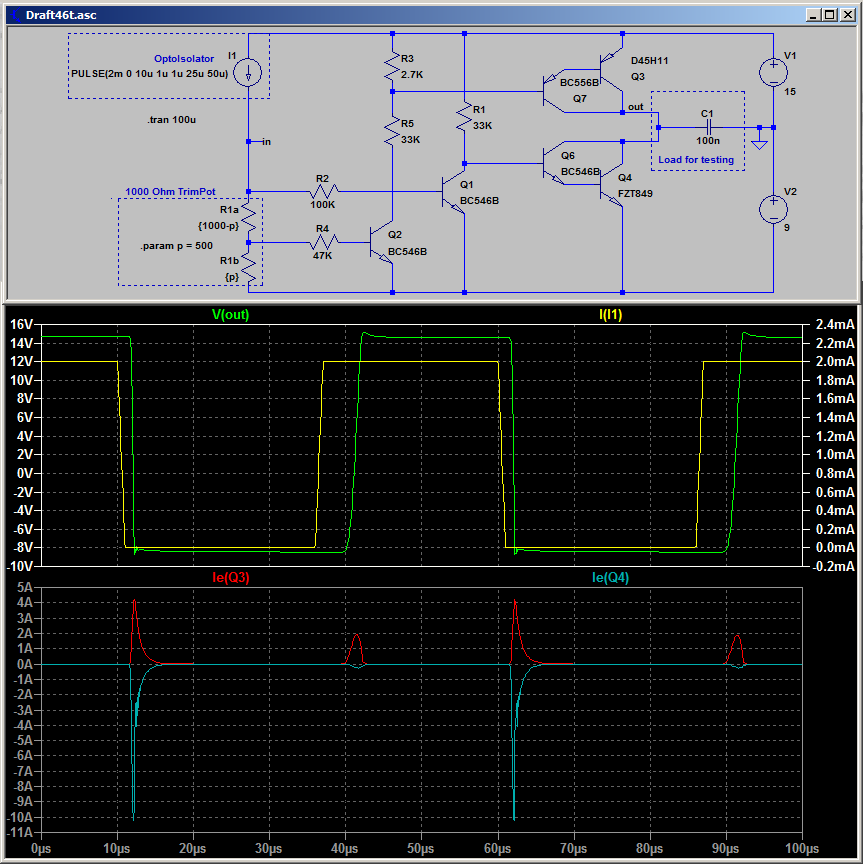Click the BC546B label of Q2
The image size is (863, 864).
(x=407, y=252)
